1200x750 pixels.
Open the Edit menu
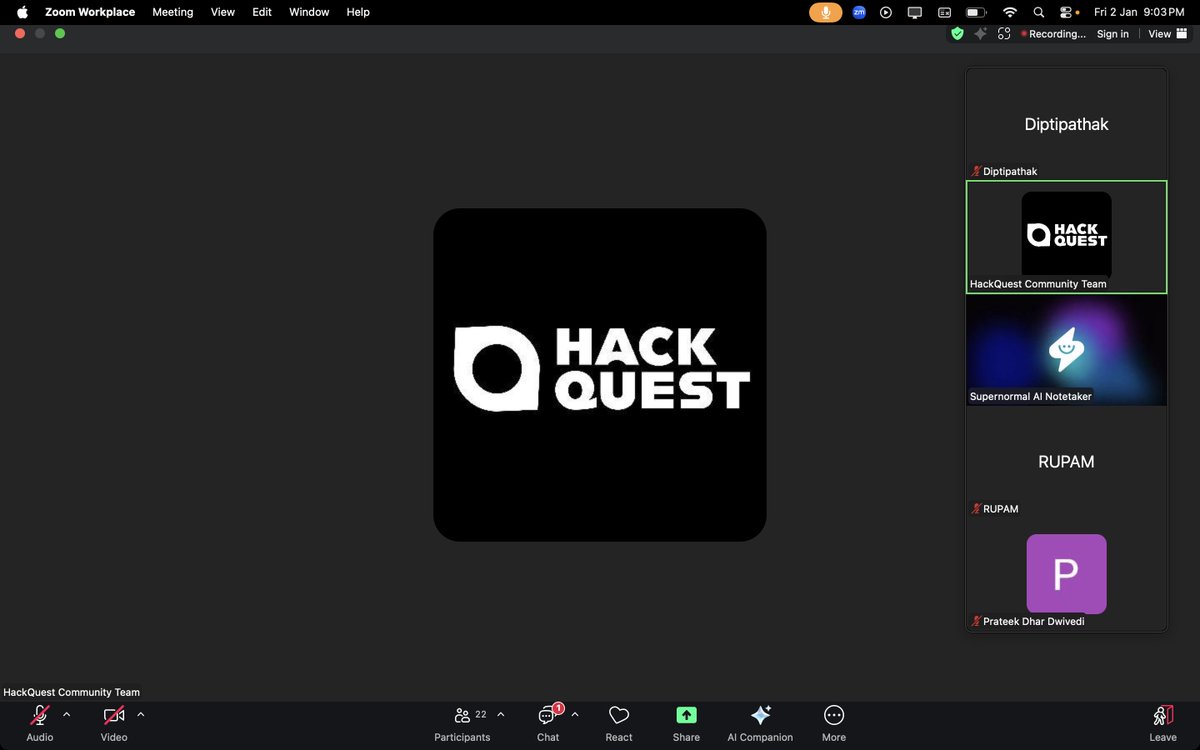pyautogui.click(x=262, y=12)
